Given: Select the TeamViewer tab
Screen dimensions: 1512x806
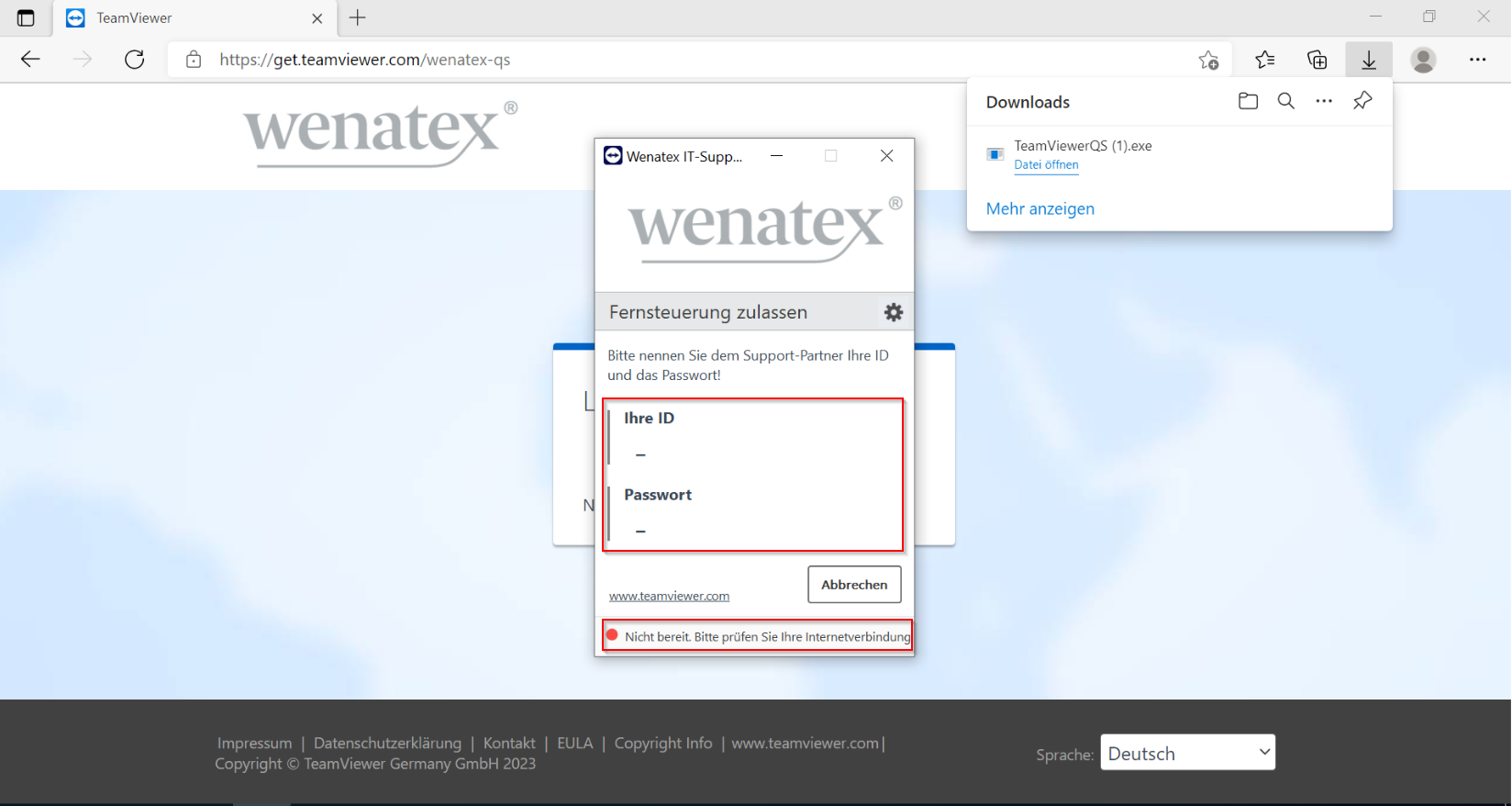Looking at the screenshot, I should click(x=195, y=18).
